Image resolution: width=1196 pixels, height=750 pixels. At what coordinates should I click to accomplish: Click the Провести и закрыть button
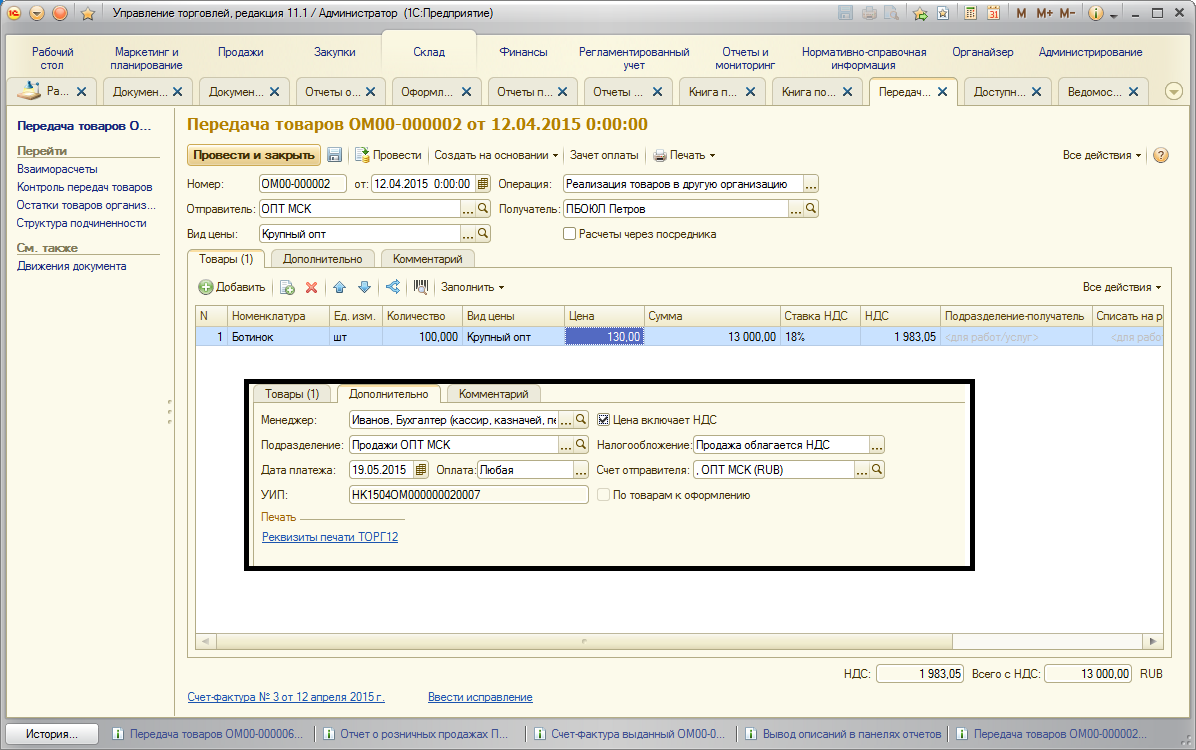click(x=254, y=155)
